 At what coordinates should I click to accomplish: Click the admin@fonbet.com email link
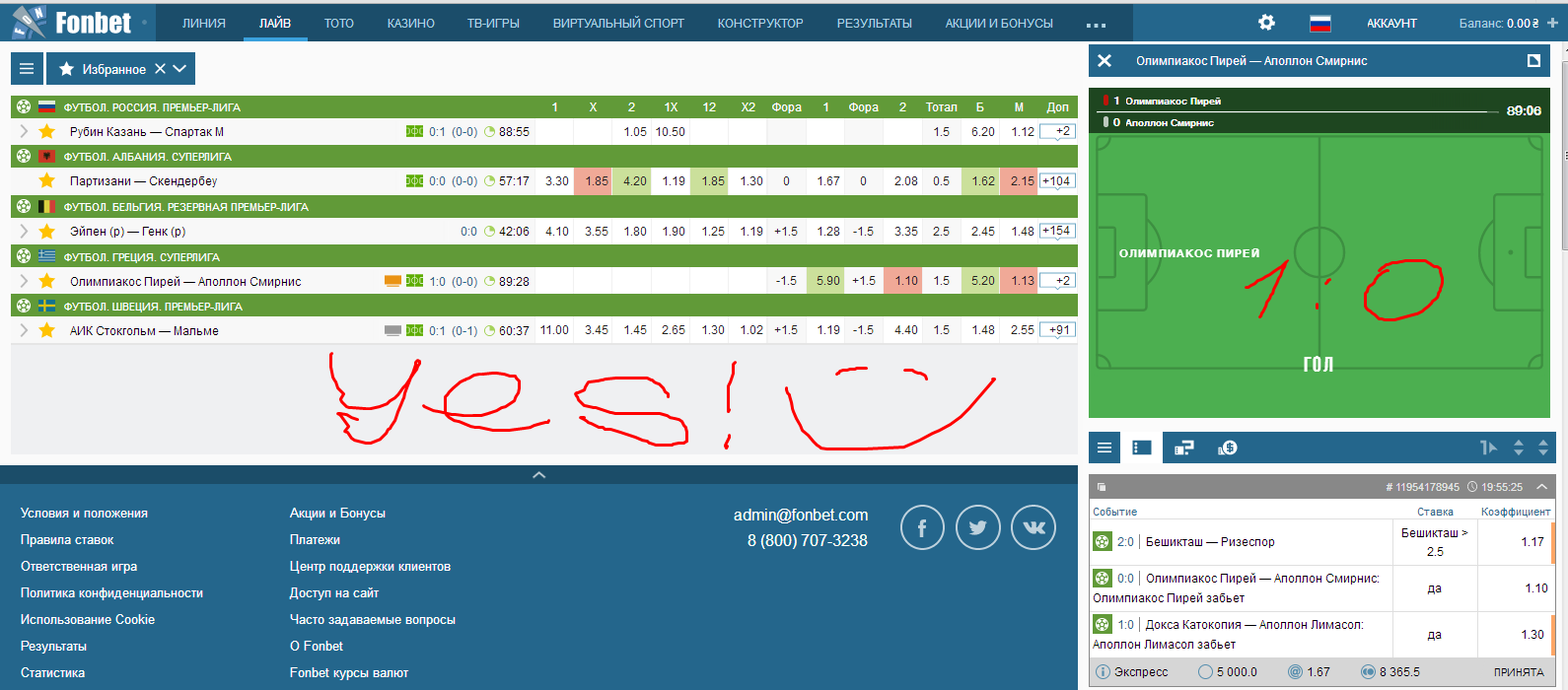(801, 515)
